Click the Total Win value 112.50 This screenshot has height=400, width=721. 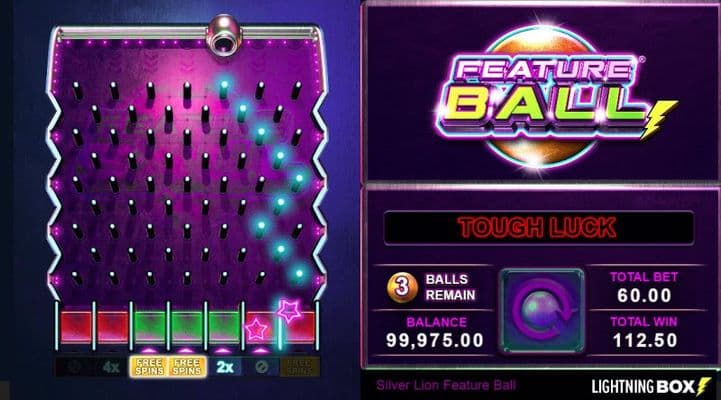(x=645, y=340)
